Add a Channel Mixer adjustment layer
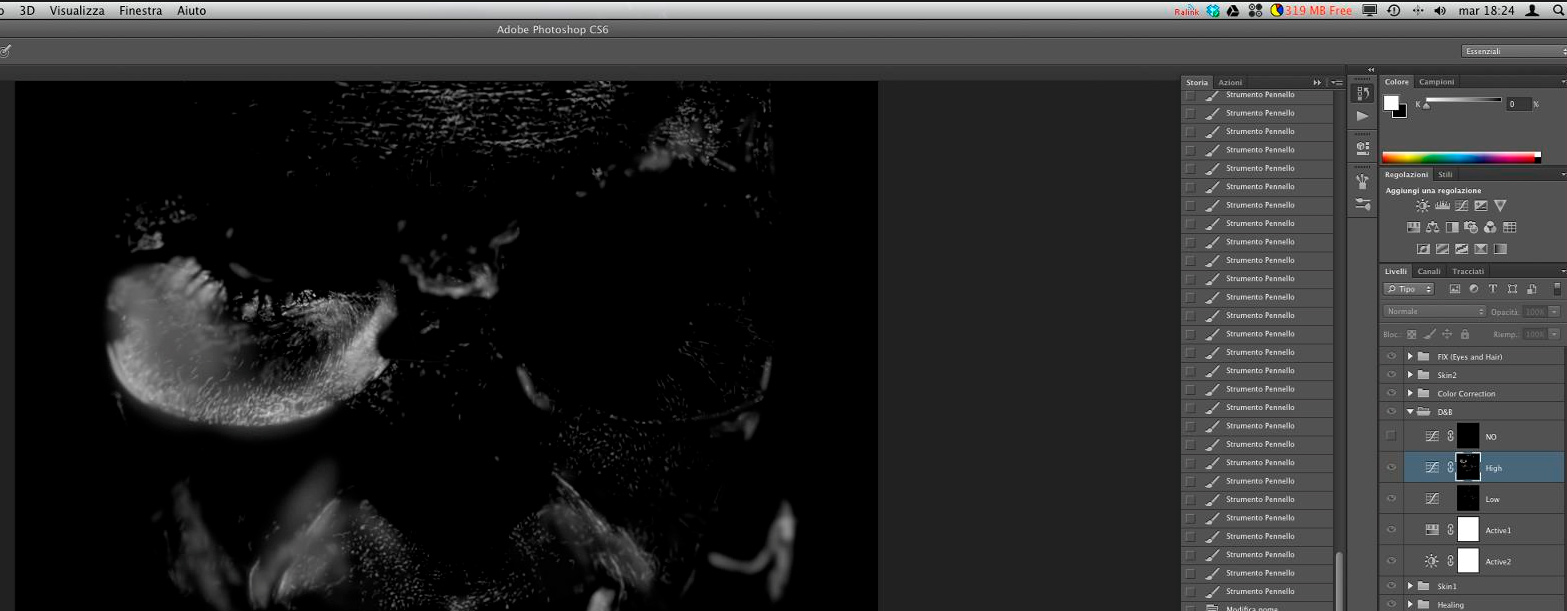1567x611 pixels. pyautogui.click(x=1490, y=227)
